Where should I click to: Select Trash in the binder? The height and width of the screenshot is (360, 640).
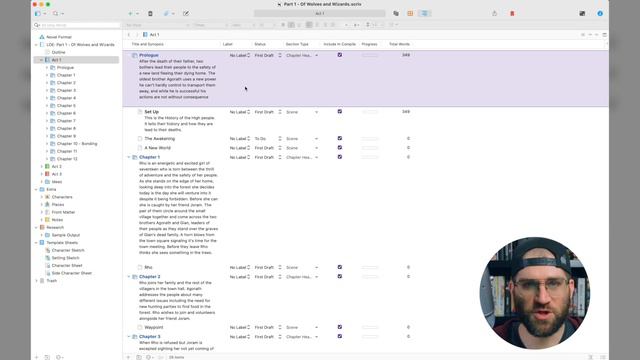pyautogui.click(x=51, y=281)
